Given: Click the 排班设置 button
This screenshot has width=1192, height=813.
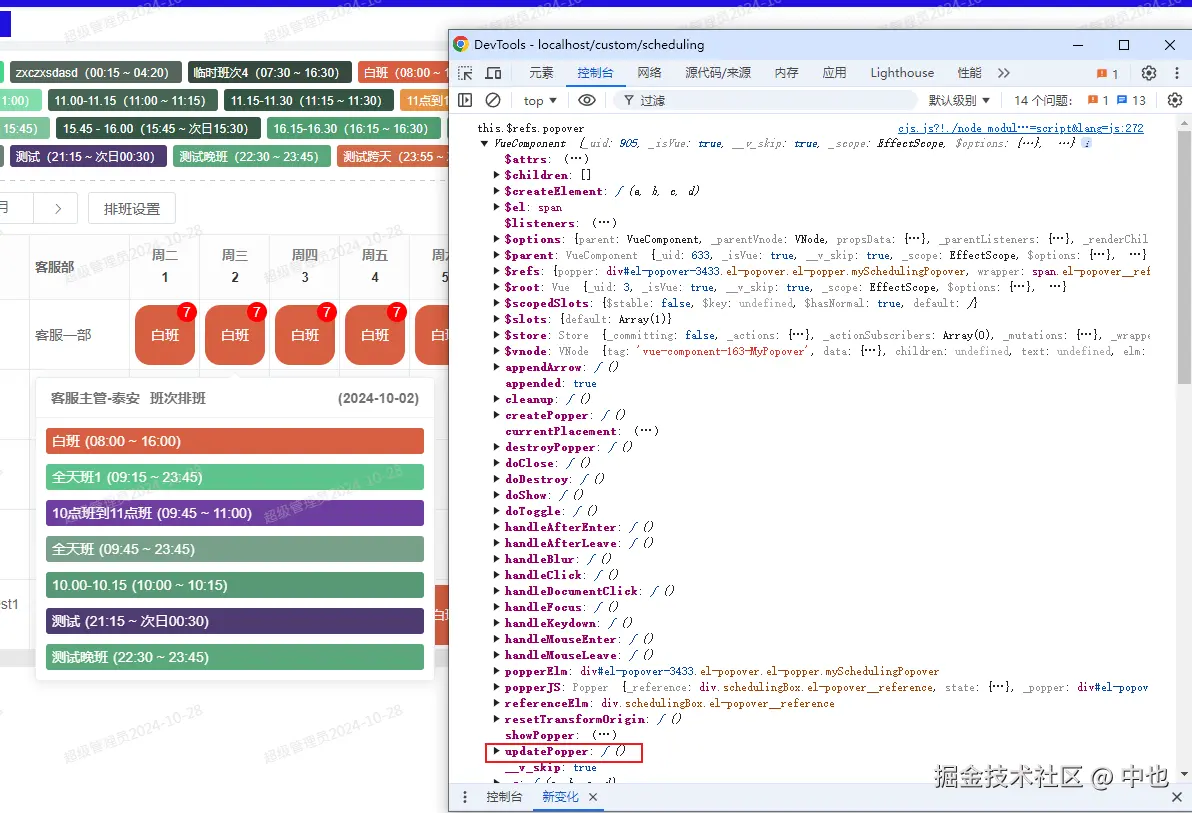Looking at the screenshot, I should (132, 208).
